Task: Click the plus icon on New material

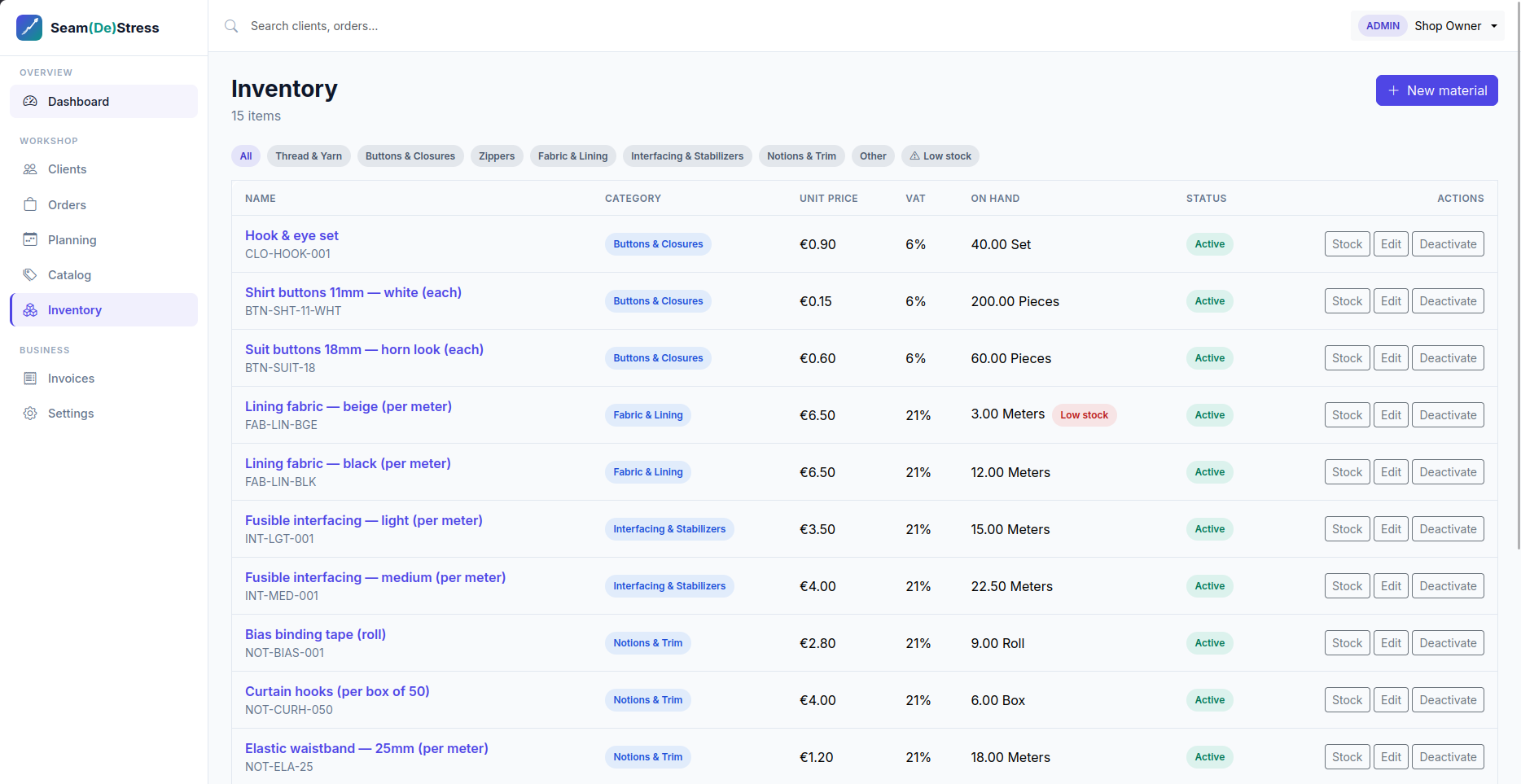Action: pos(1393,90)
